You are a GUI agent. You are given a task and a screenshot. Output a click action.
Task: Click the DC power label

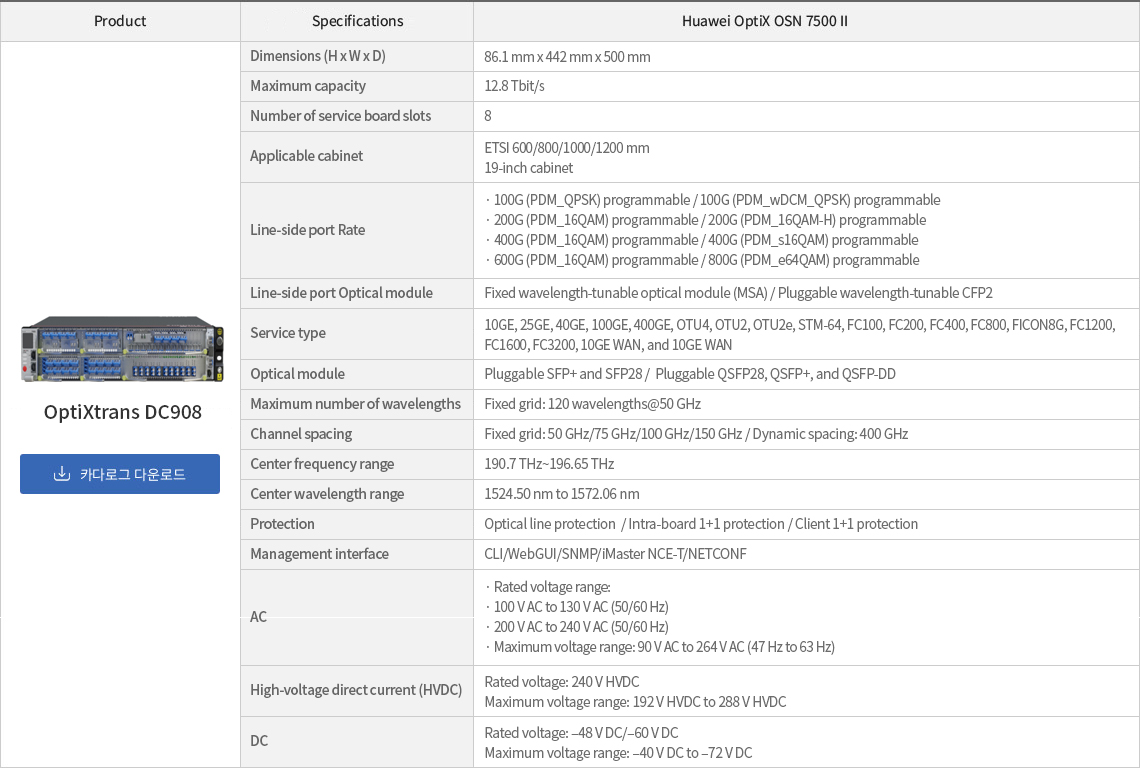[x=259, y=741]
